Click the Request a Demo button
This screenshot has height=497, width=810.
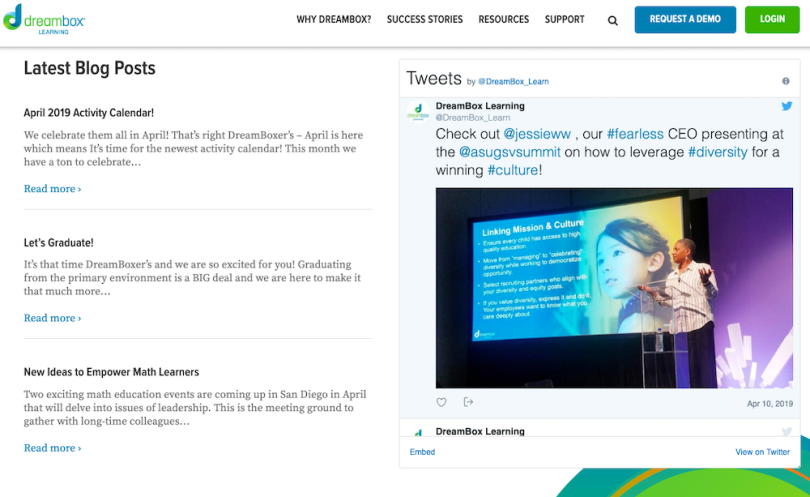click(x=684, y=19)
